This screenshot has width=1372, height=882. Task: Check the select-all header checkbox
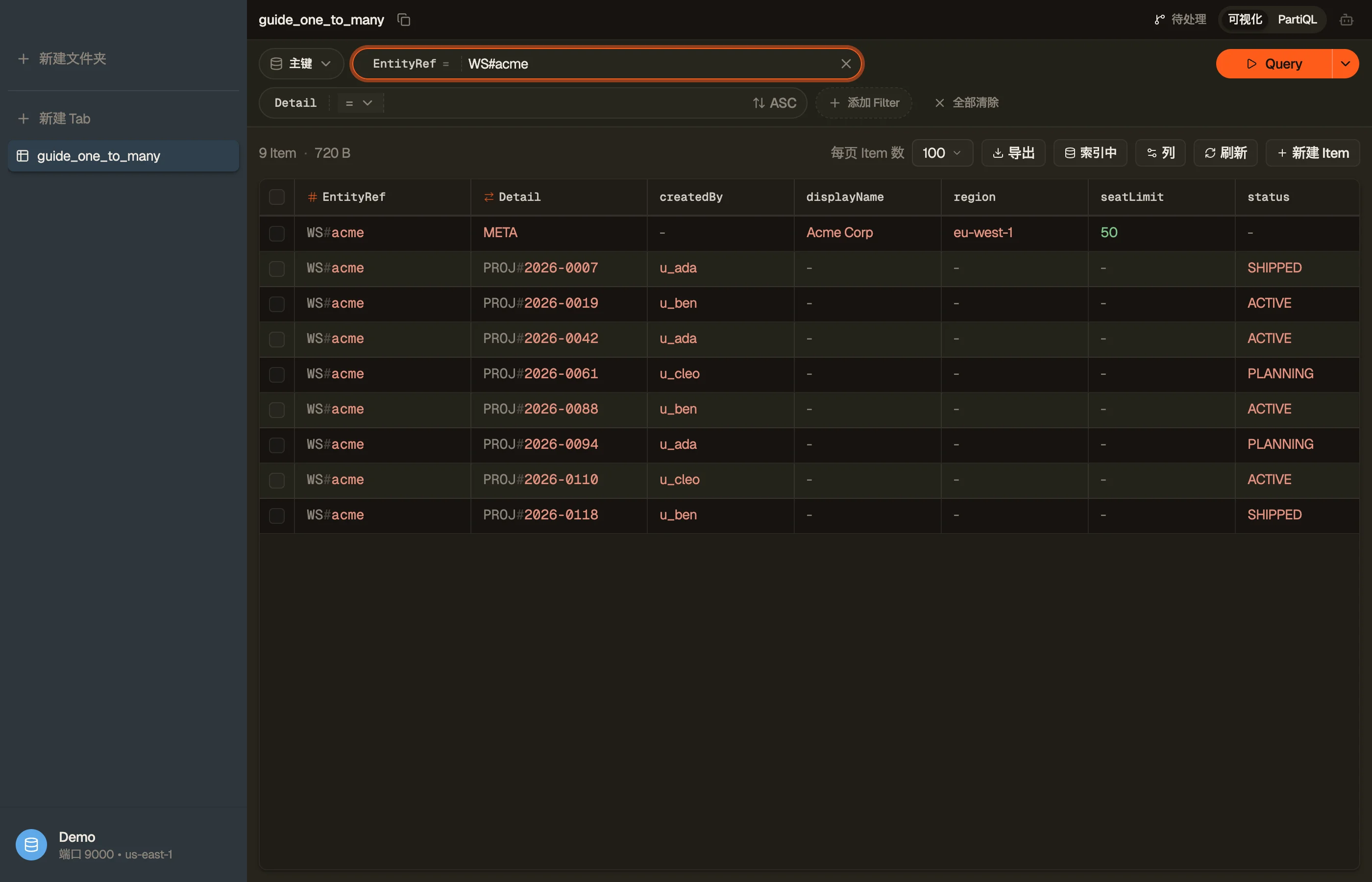[276, 197]
